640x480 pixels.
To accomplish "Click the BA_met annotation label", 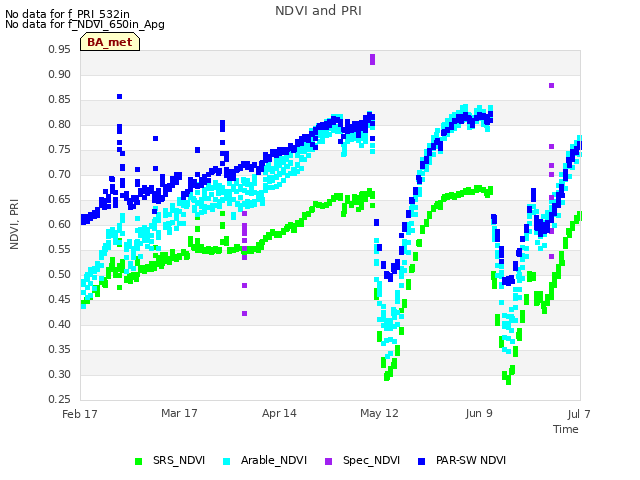I will 110,42.
